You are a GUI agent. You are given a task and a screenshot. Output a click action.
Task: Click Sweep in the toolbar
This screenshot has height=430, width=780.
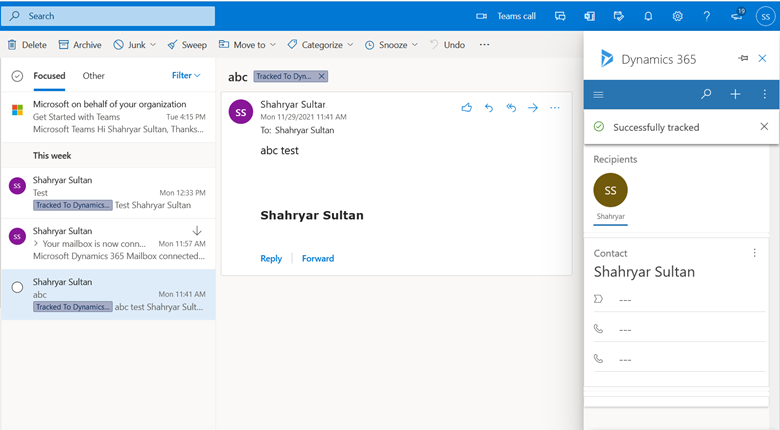pos(187,45)
